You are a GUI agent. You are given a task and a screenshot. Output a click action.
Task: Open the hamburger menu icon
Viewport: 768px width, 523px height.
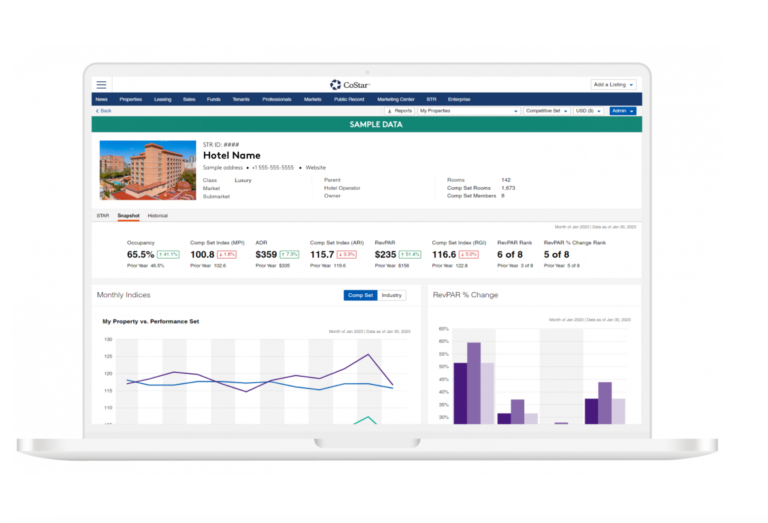[101, 85]
